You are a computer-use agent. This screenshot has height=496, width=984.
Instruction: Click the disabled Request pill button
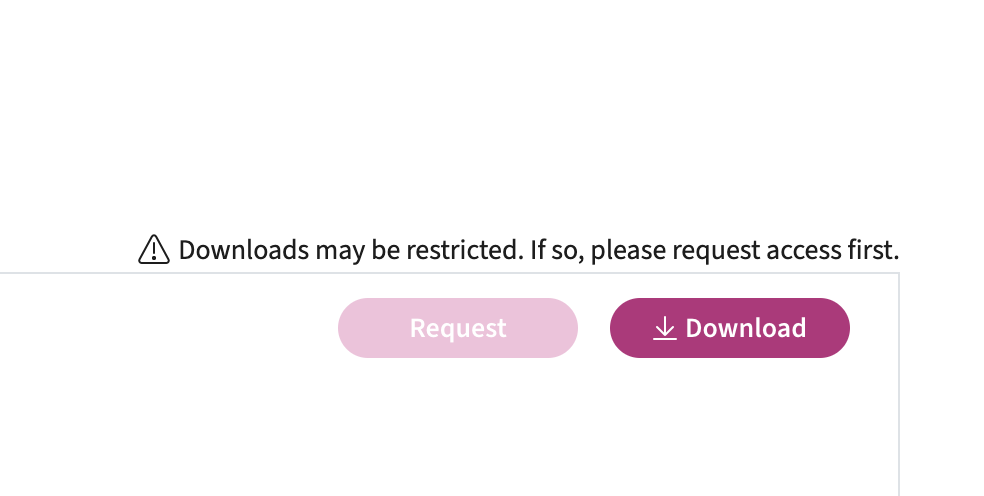pos(458,328)
